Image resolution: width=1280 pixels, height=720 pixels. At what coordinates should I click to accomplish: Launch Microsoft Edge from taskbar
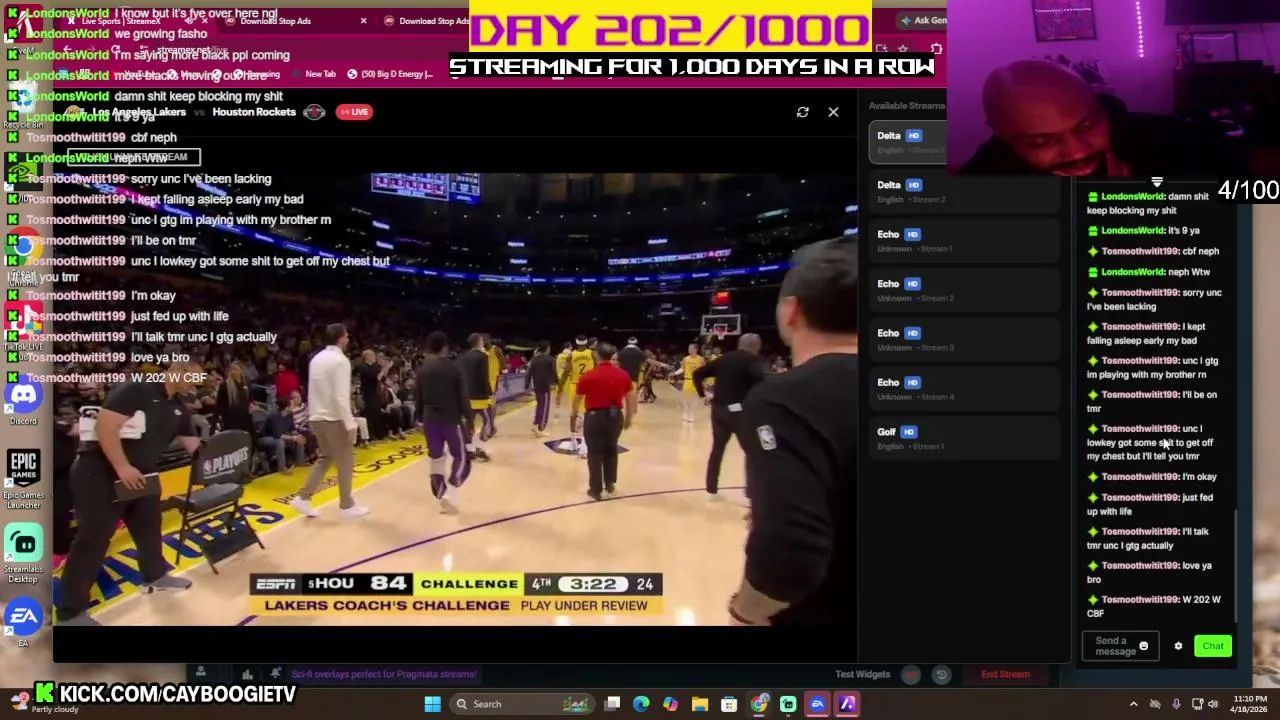(x=641, y=704)
